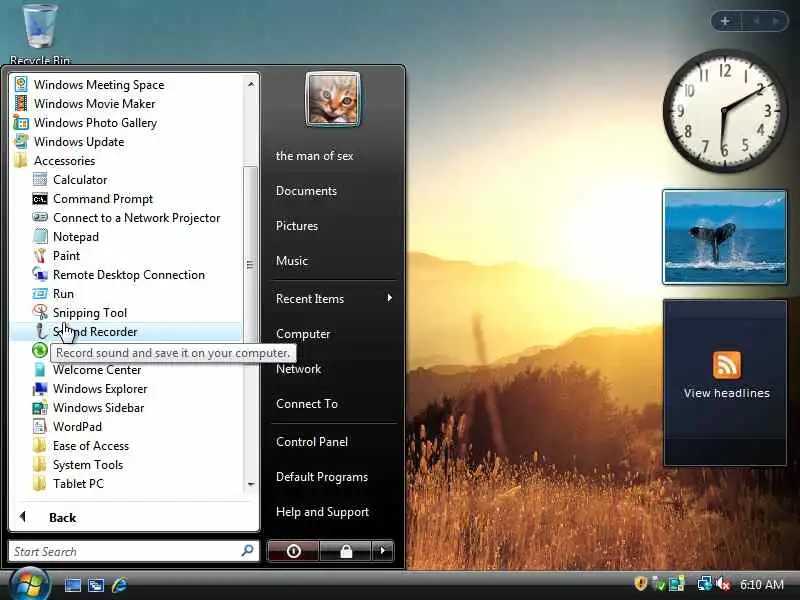Open Pictures from the Start menu

point(296,226)
